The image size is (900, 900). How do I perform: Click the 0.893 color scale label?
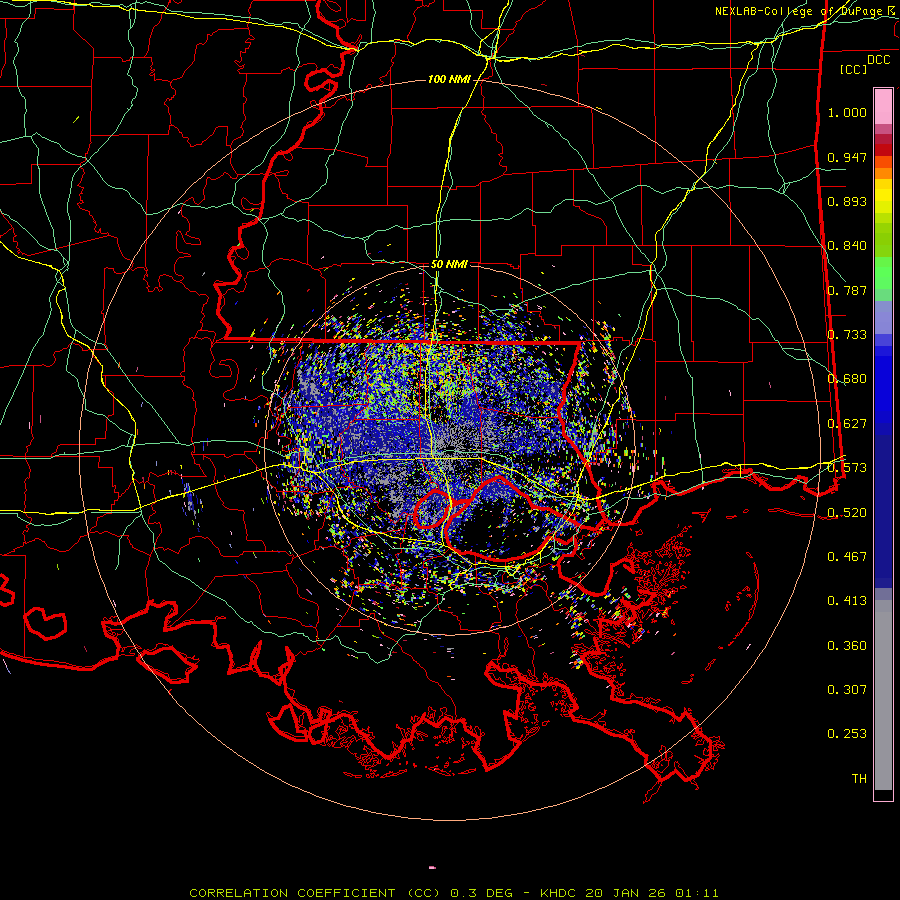tap(847, 201)
